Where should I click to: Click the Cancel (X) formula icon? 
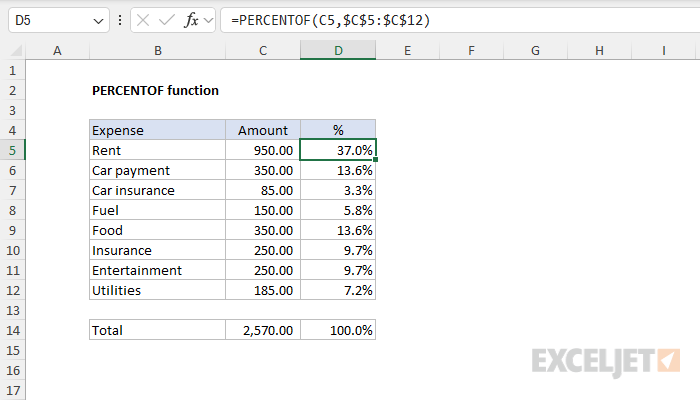[x=143, y=20]
